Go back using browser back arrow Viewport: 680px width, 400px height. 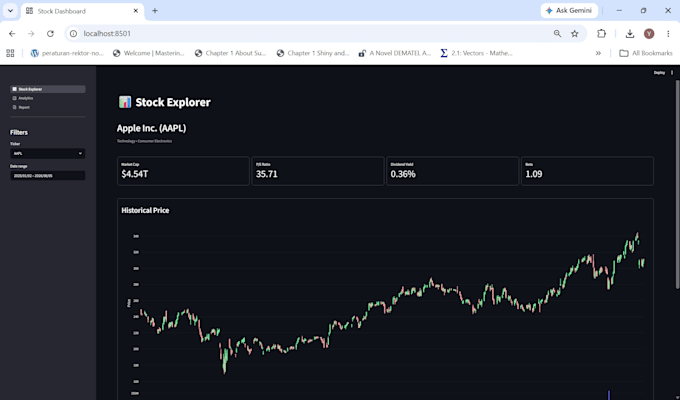click(x=12, y=33)
